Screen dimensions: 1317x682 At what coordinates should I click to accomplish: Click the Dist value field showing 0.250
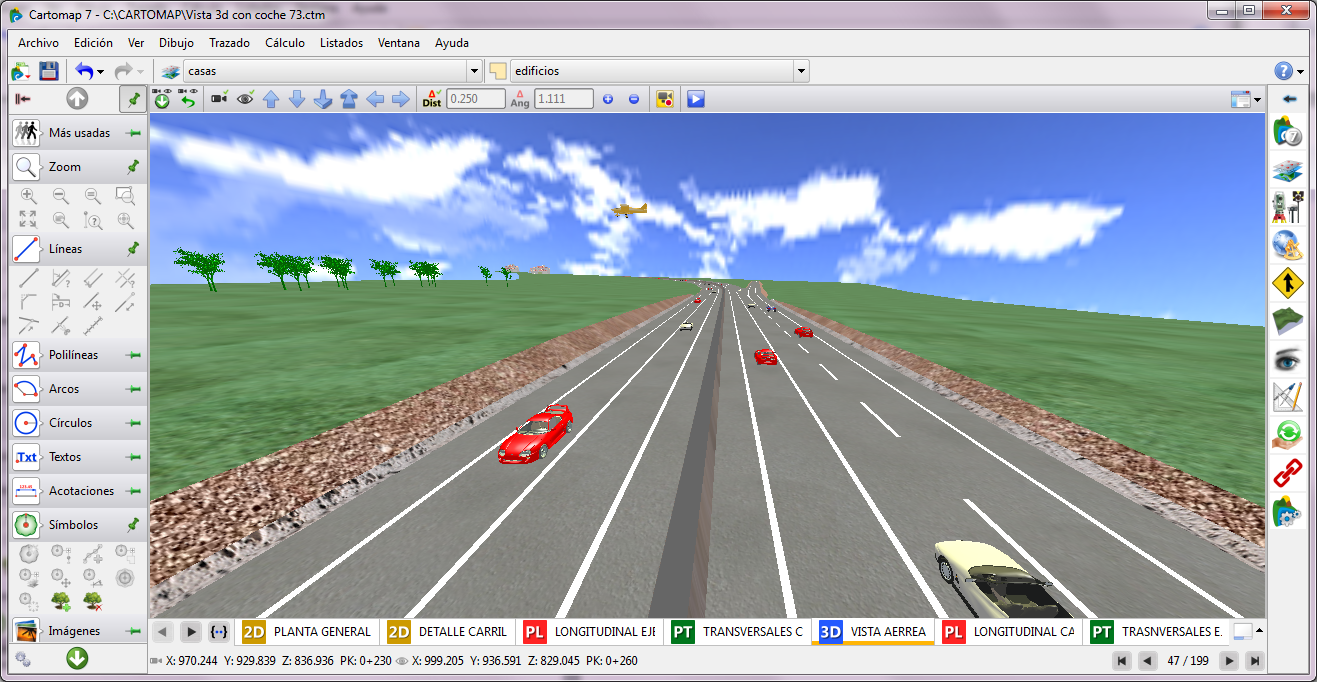click(x=476, y=99)
